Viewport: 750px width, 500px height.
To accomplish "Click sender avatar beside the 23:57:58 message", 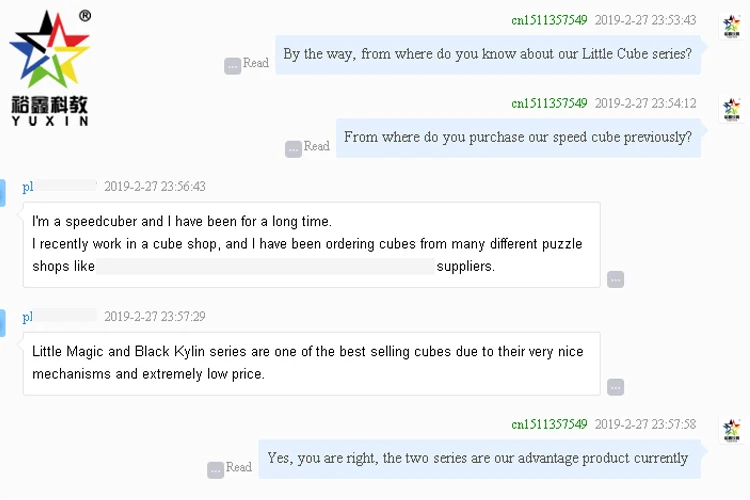I will tap(731, 430).
